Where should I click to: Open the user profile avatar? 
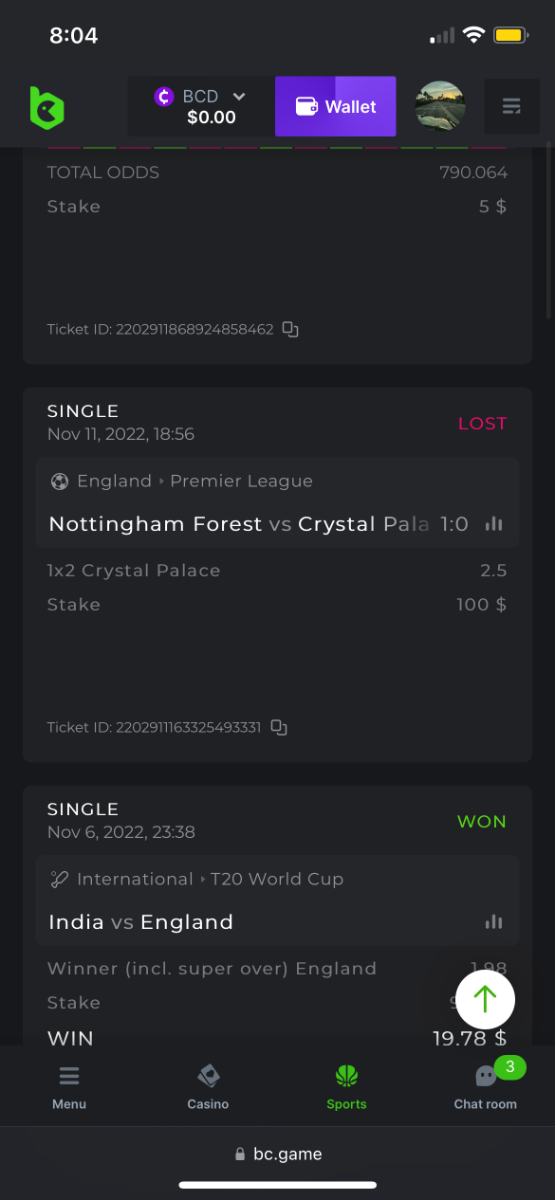(x=440, y=106)
